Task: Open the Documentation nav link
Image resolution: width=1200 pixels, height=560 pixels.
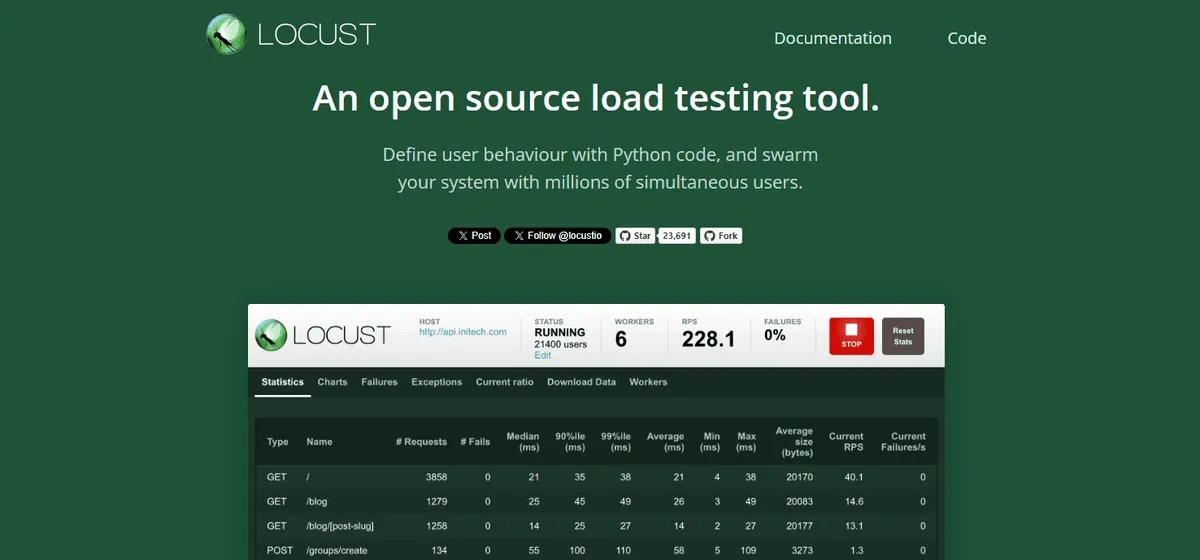Action: click(832, 38)
